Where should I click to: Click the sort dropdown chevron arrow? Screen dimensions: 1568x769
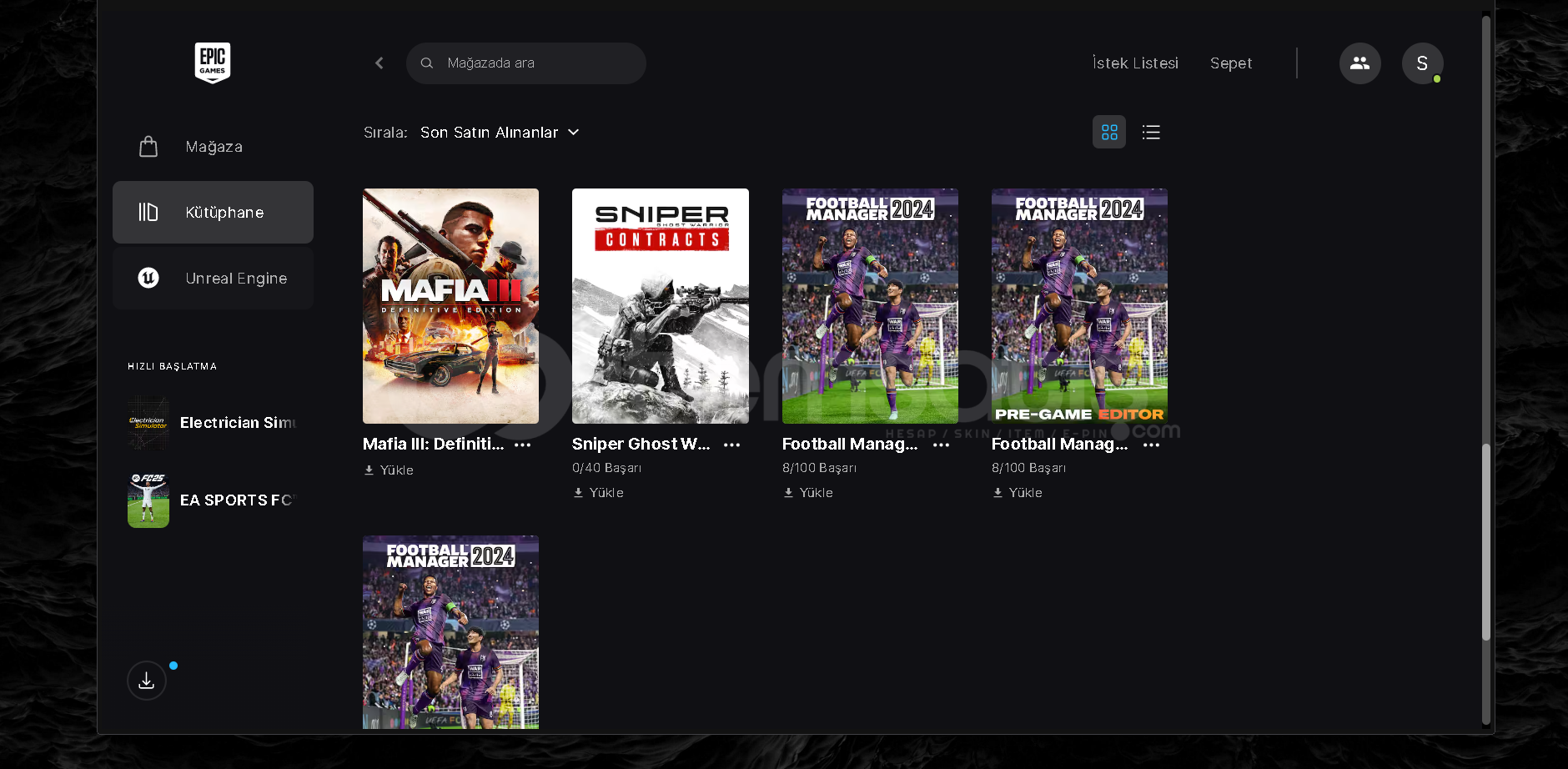[x=574, y=133]
